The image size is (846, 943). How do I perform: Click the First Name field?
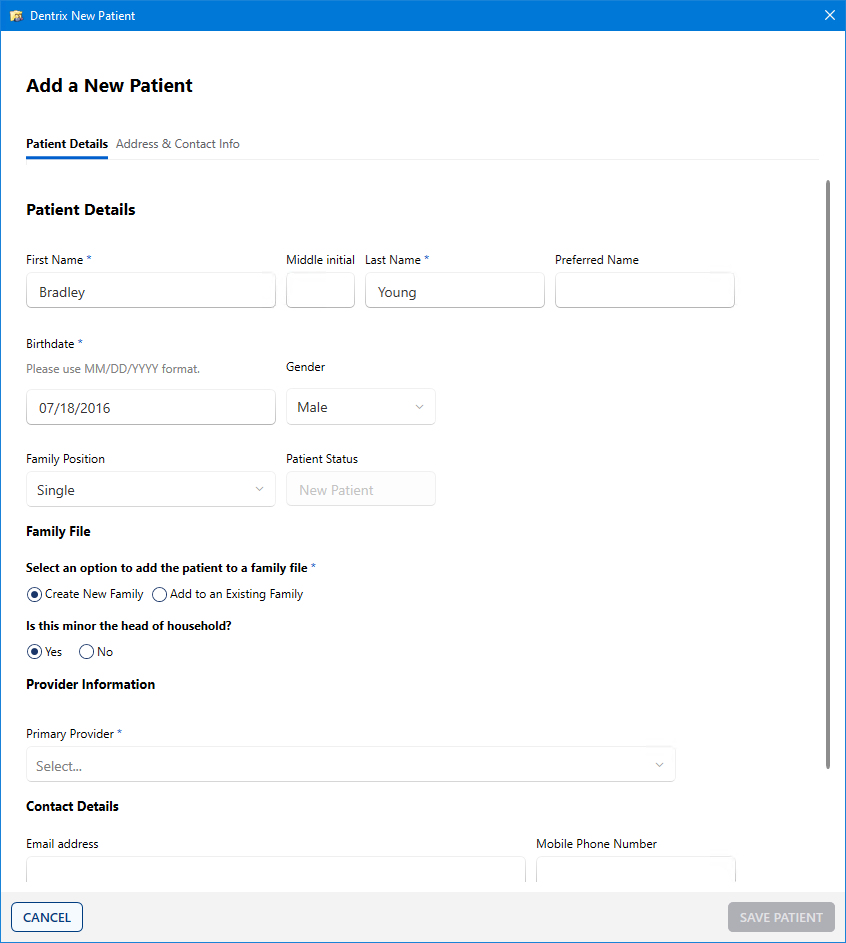point(150,291)
